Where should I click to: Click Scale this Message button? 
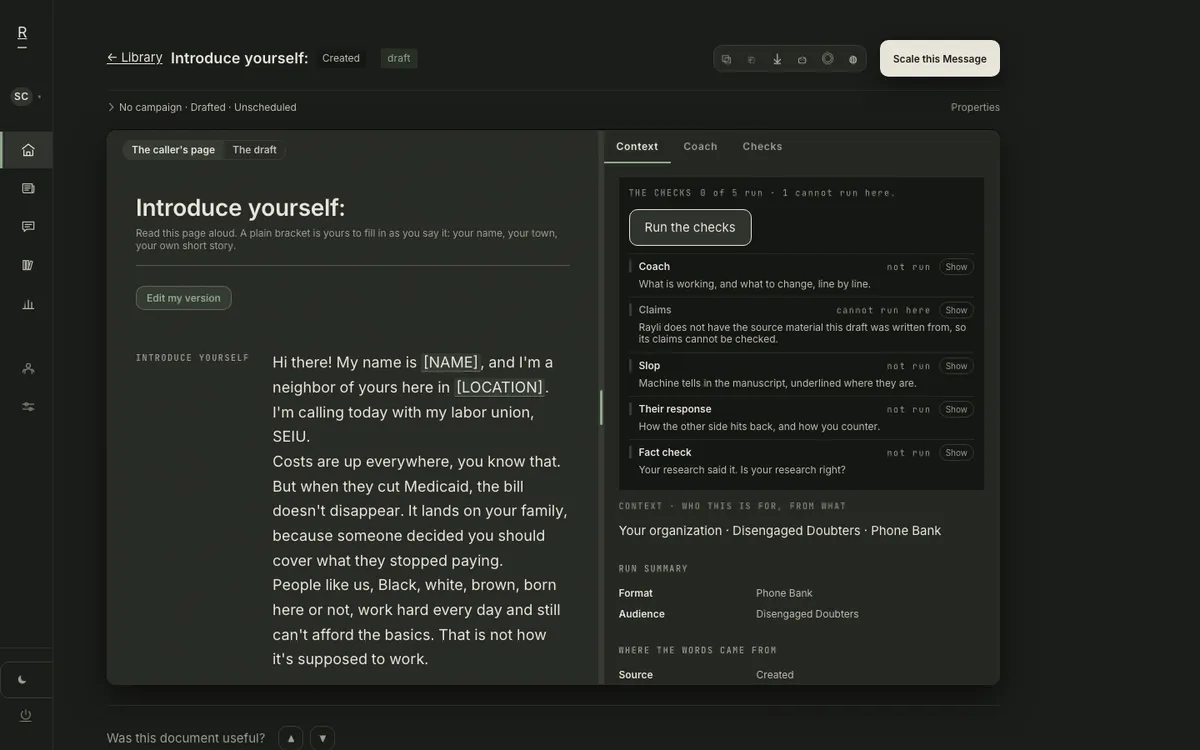940,58
